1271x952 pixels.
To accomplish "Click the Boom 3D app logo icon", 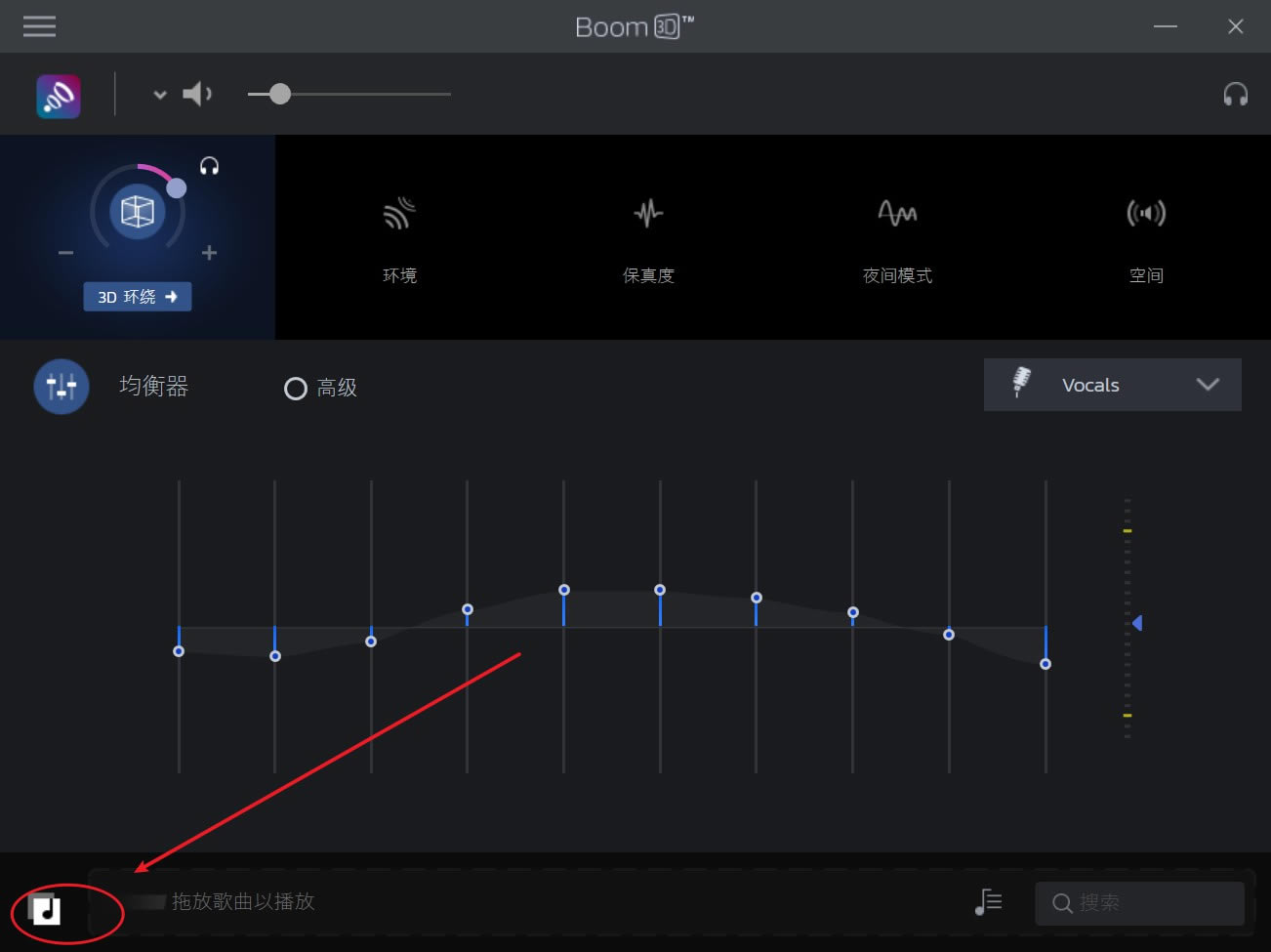I will 59,96.
